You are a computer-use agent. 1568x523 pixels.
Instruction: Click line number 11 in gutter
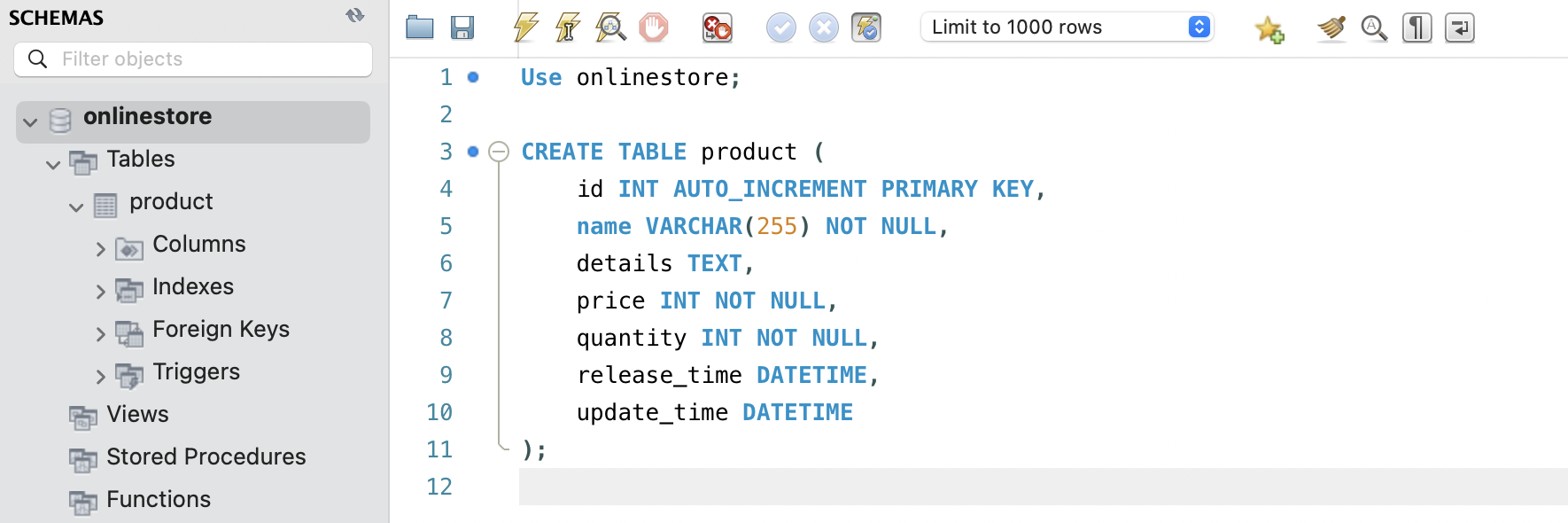(x=439, y=449)
